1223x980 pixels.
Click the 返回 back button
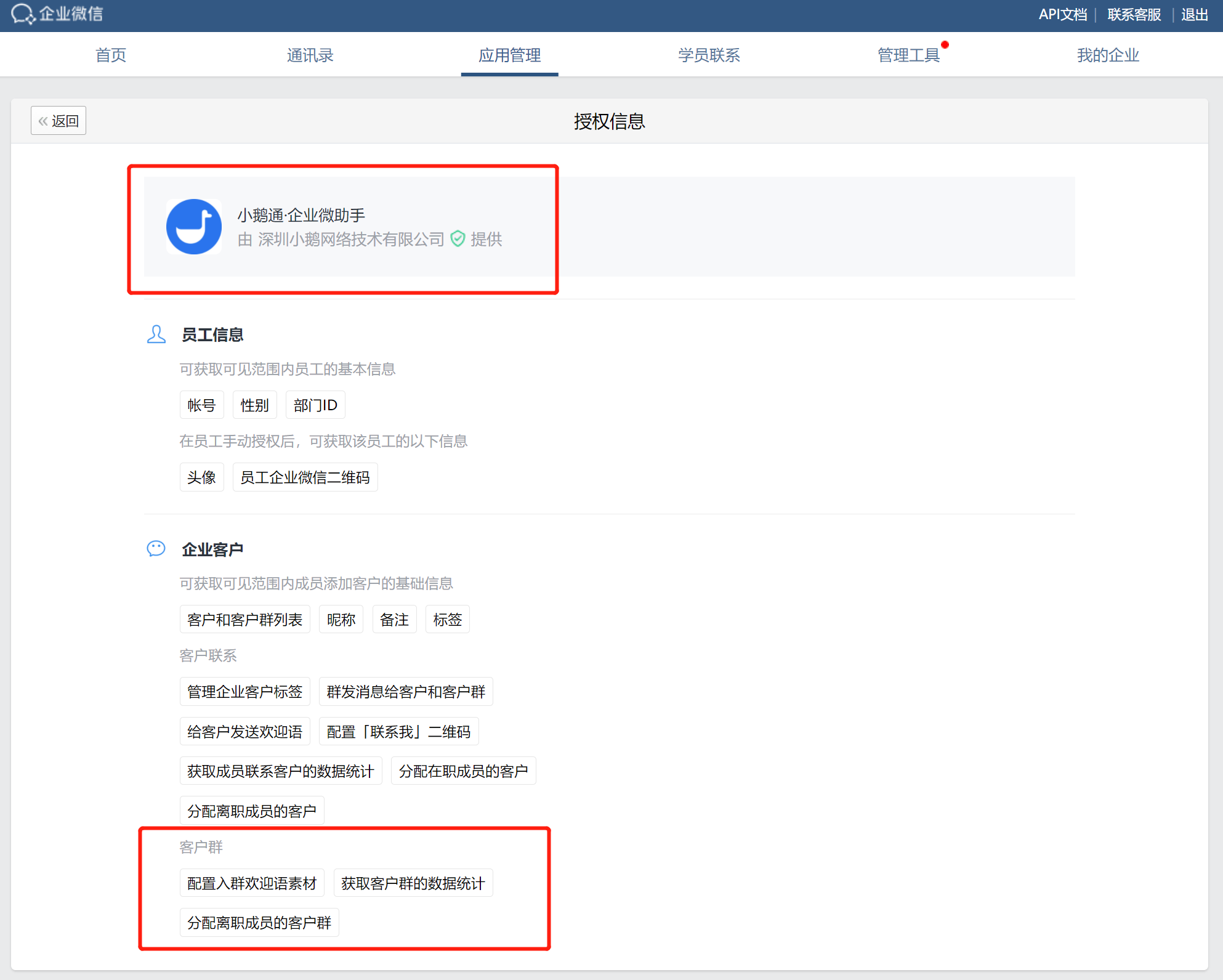[x=59, y=121]
